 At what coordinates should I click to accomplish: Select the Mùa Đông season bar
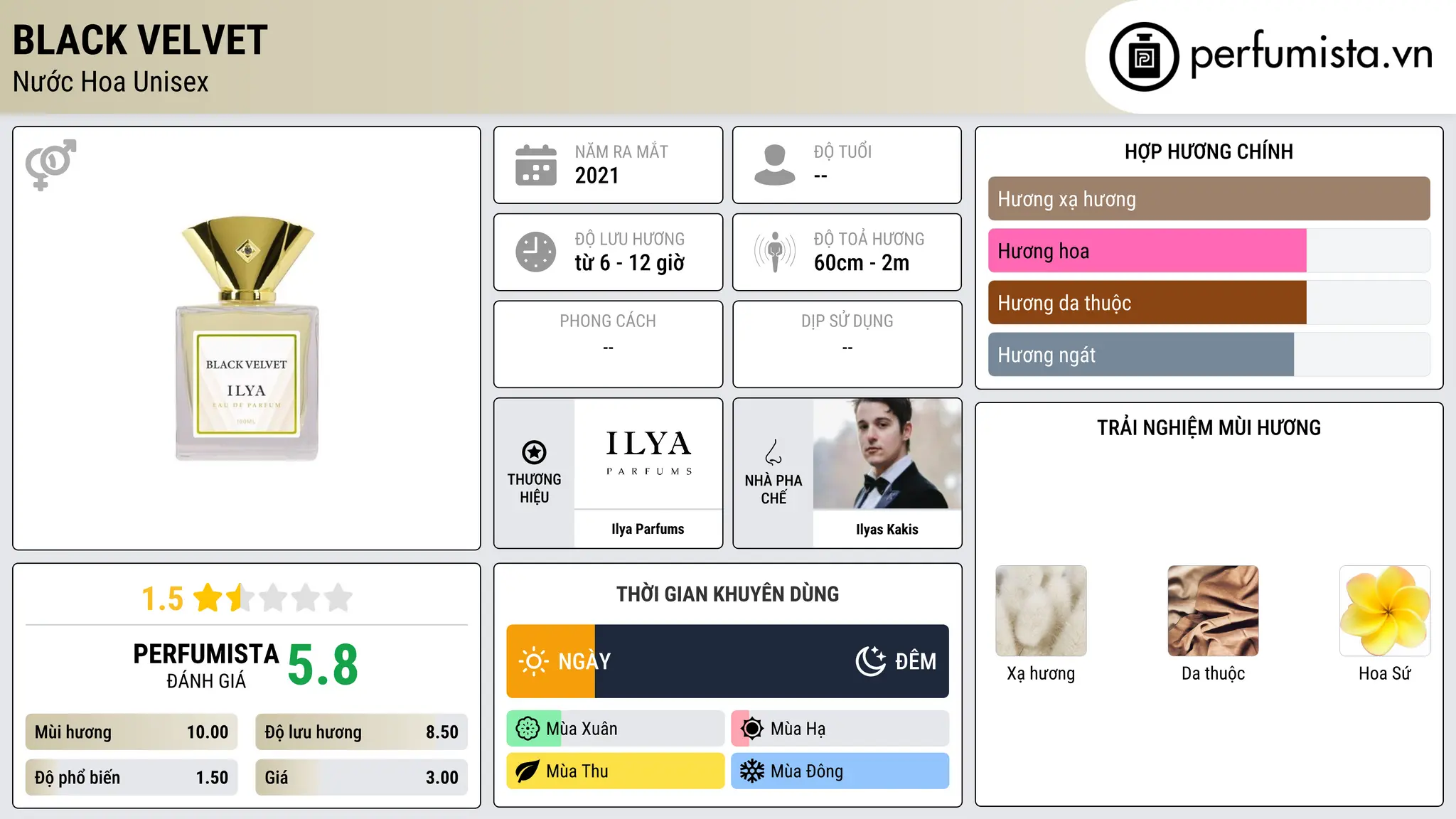(840, 771)
